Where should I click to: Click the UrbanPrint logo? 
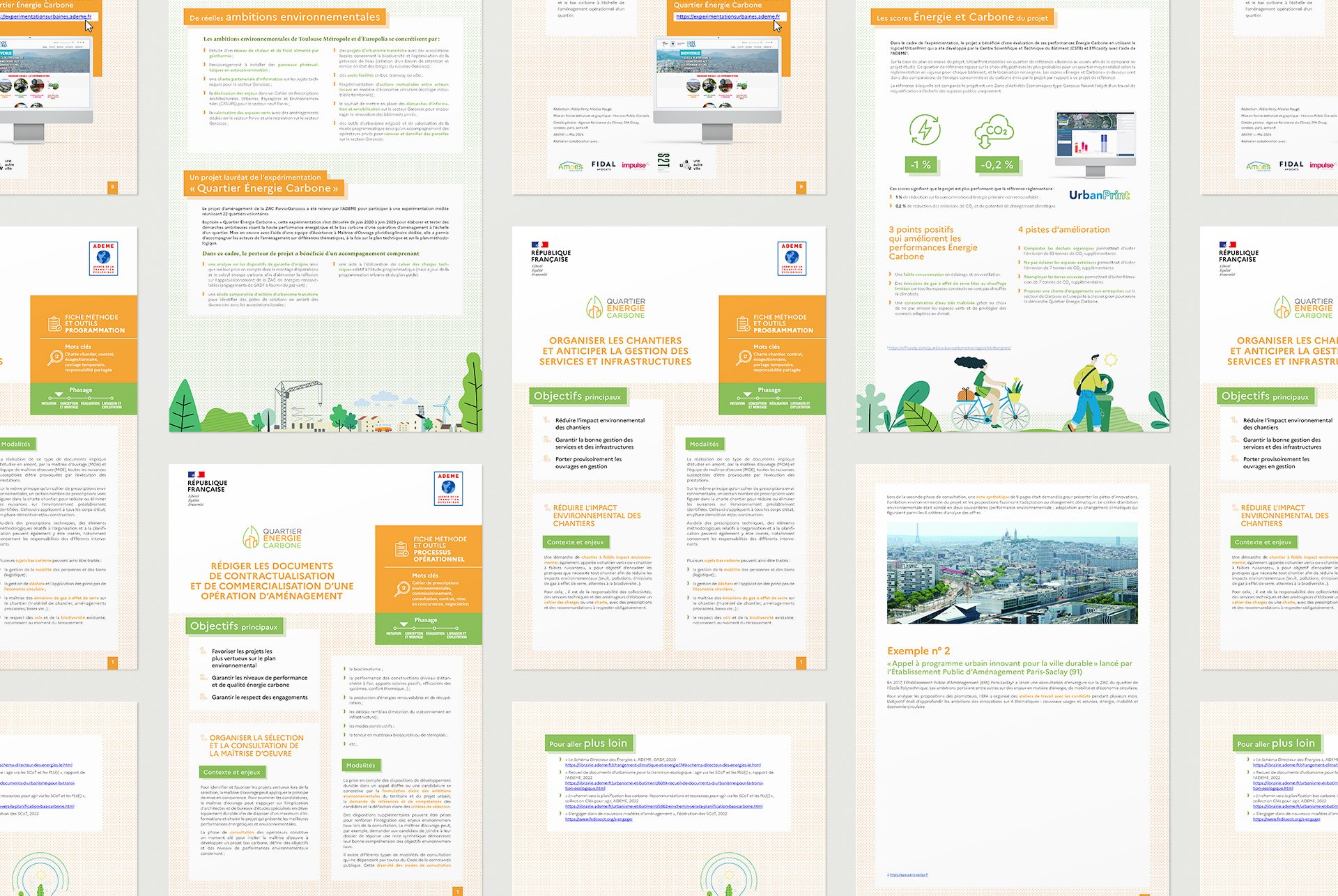click(x=1099, y=195)
